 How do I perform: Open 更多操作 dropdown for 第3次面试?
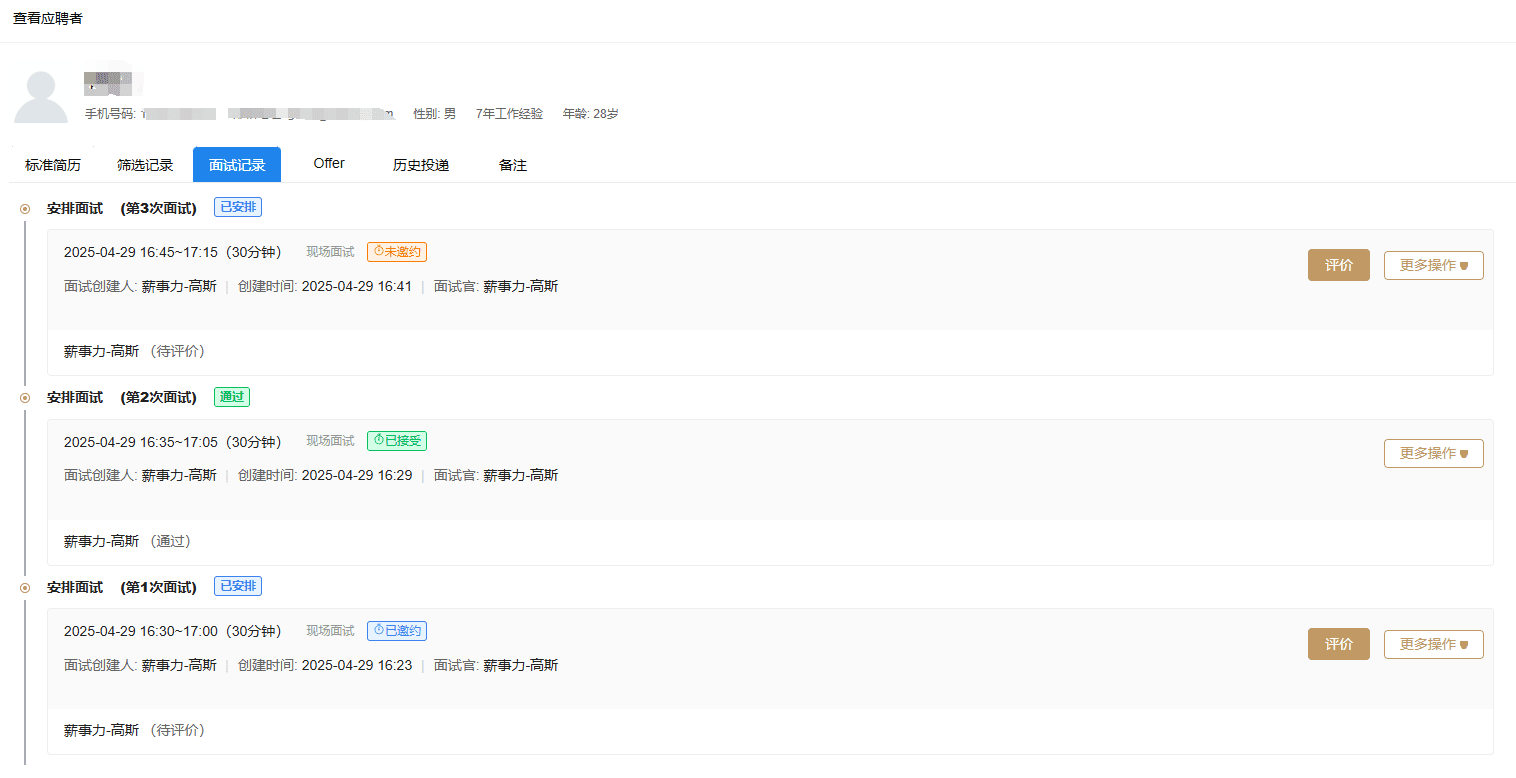[1434, 265]
